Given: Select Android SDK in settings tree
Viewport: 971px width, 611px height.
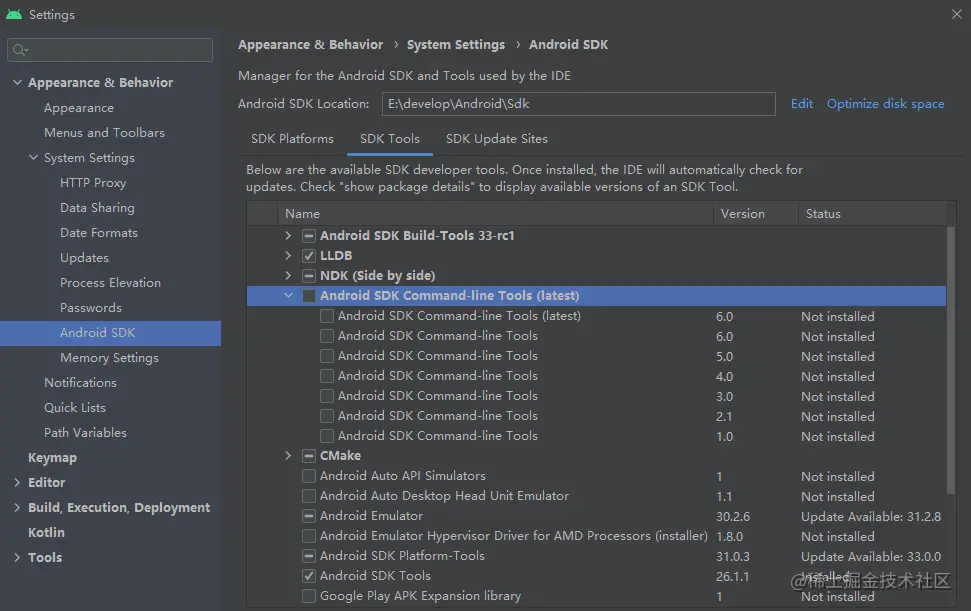Looking at the screenshot, I should click(x=110, y=333).
